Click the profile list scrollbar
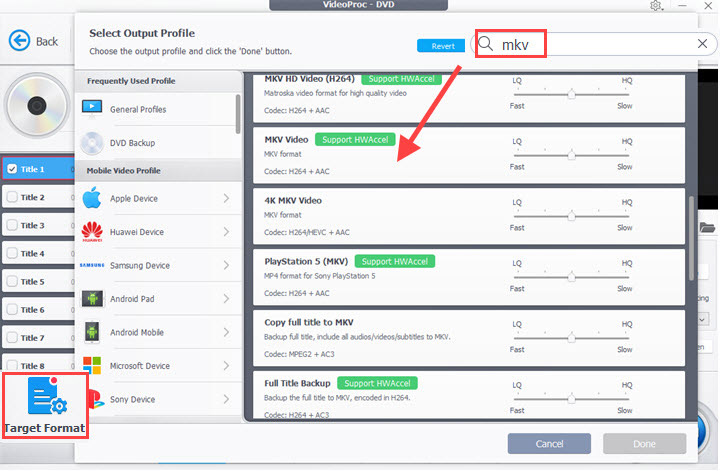 pyautogui.click(x=691, y=238)
